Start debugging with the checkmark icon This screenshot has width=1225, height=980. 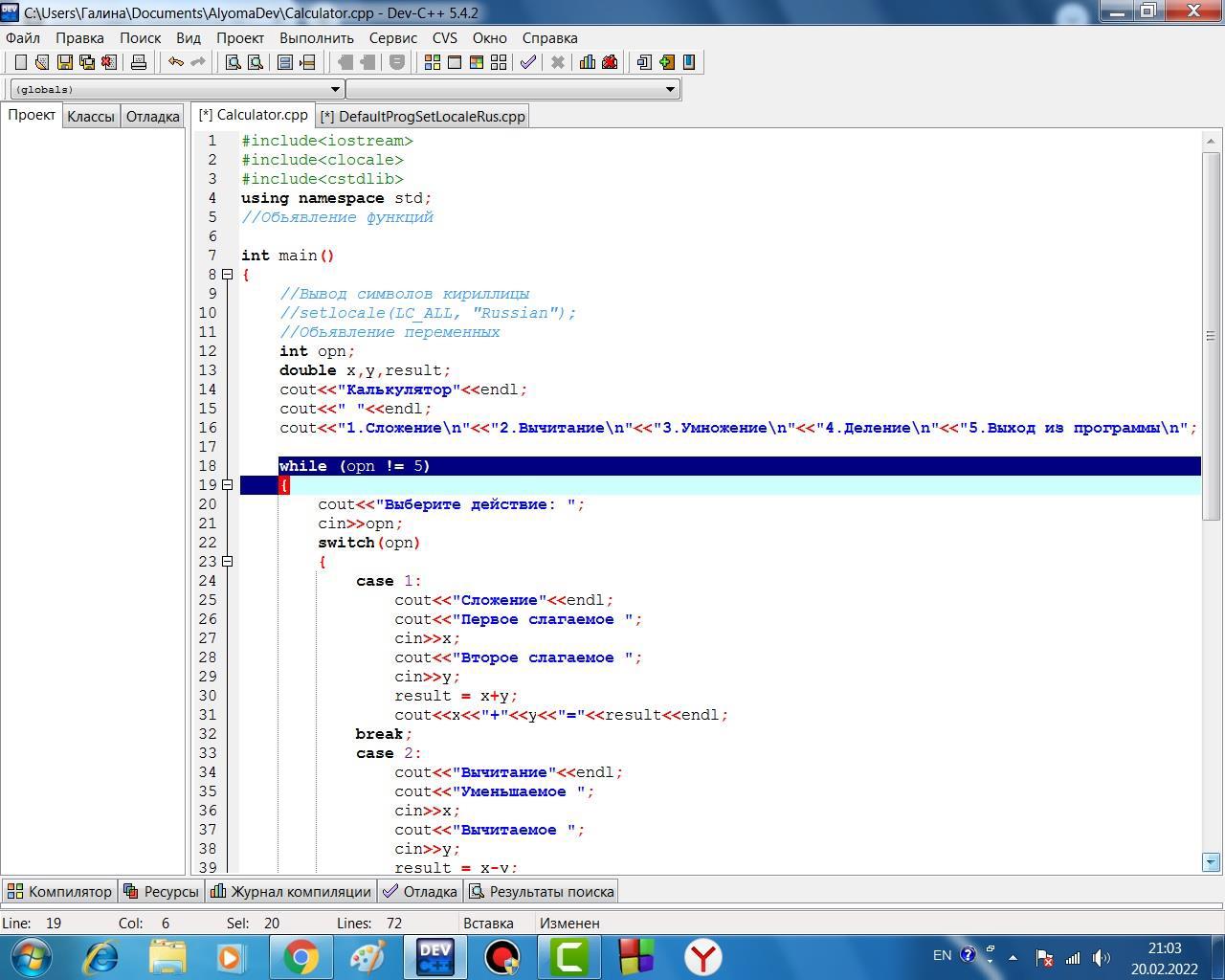pyautogui.click(x=527, y=62)
